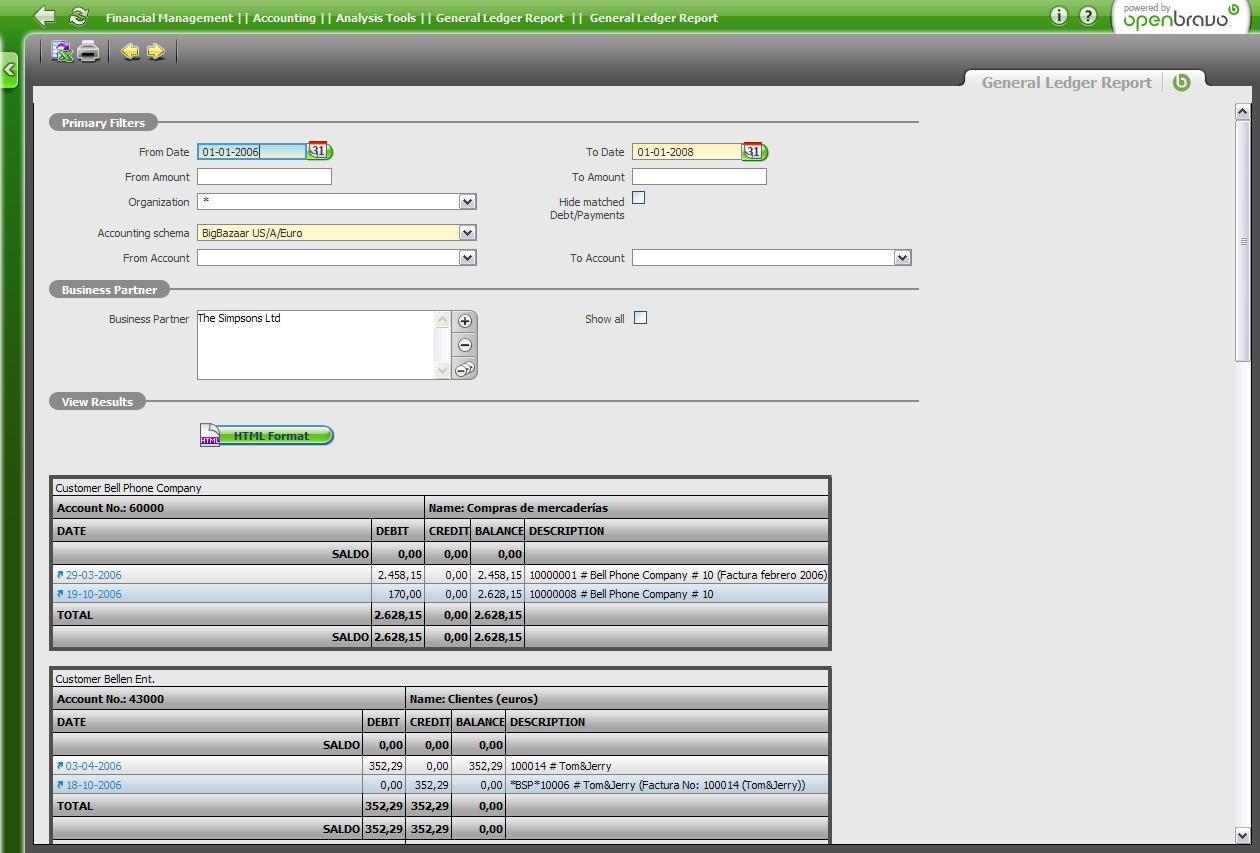Image resolution: width=1260 pixels, height=853 pixels.
Task: Click the business partner list scroll-down arrow
Action: coord(443,370)
